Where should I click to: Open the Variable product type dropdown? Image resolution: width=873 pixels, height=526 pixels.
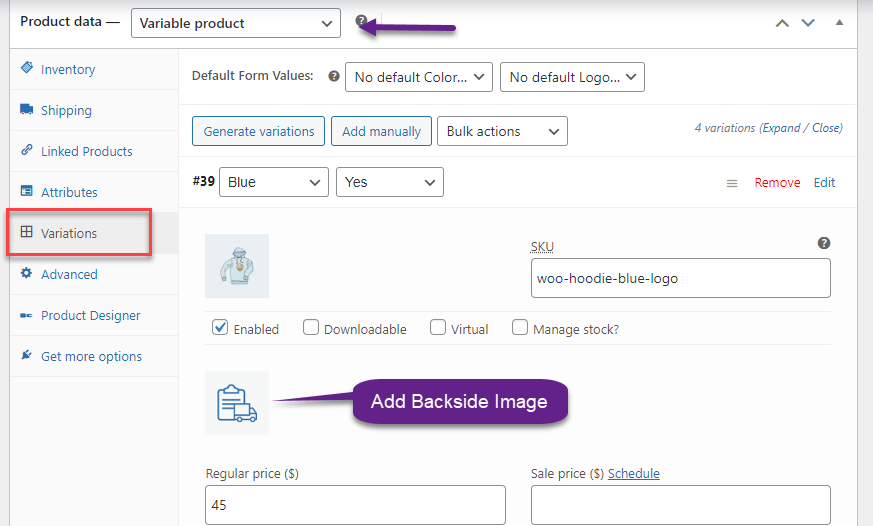click(236, 23)
